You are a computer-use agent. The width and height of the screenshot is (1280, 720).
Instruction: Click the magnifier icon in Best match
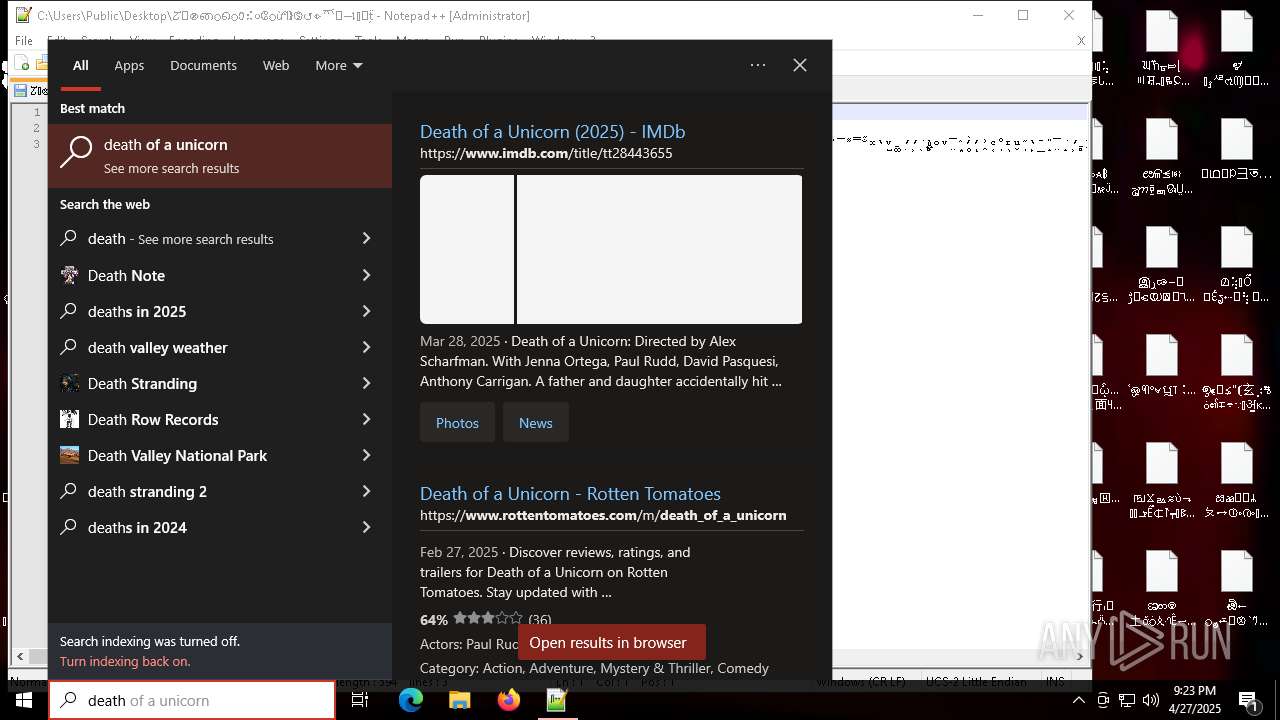click(x=76, y=154)
